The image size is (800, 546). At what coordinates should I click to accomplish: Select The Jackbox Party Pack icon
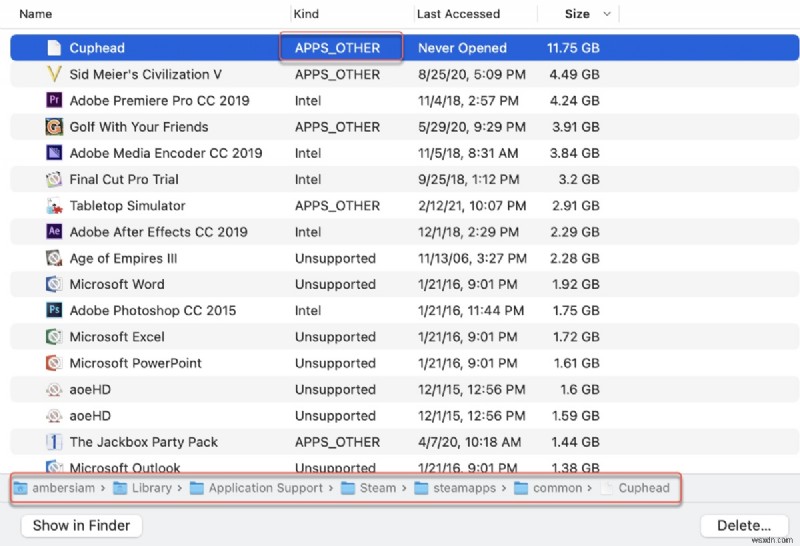54,442
